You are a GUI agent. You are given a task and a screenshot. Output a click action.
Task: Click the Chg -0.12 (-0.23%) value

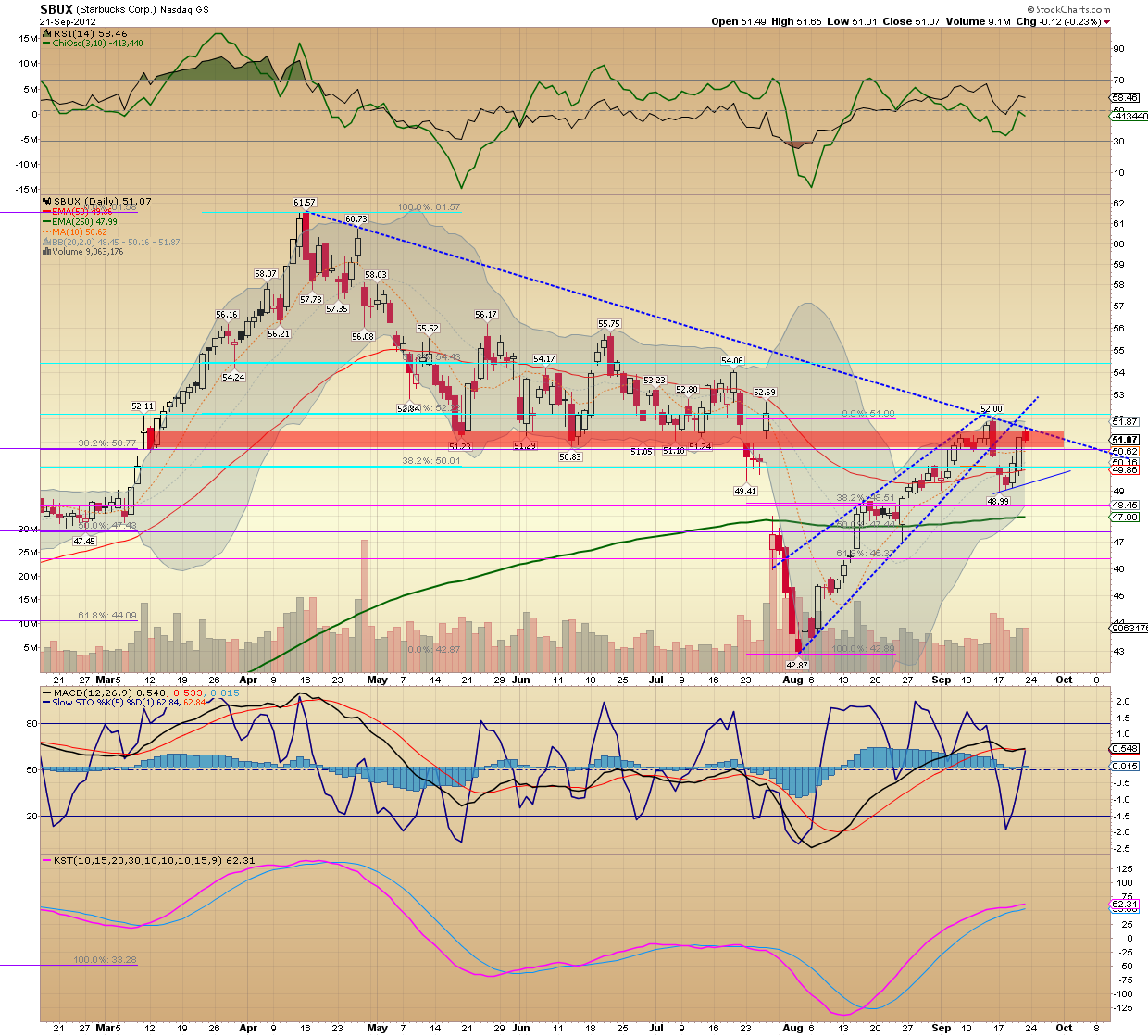point(1058,21)
